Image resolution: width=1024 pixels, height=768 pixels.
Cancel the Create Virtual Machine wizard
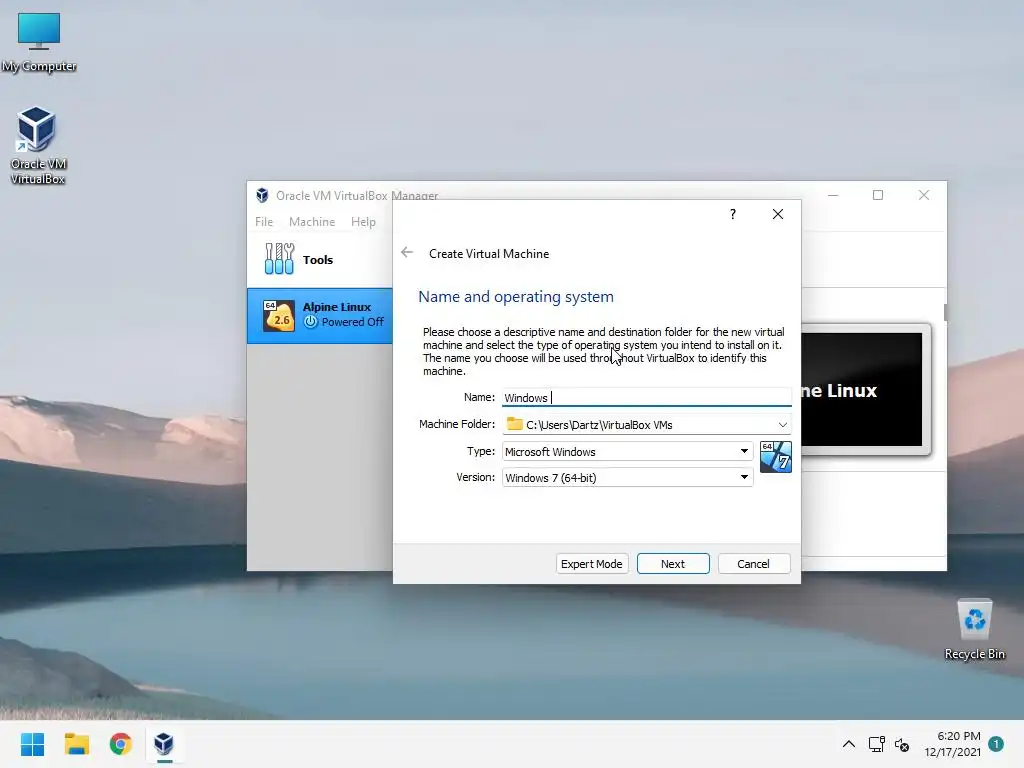pos(754,564)
